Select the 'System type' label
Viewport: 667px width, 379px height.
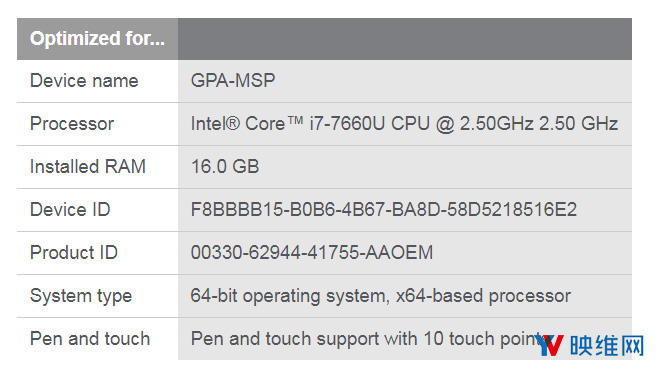(x=81, y=296)
